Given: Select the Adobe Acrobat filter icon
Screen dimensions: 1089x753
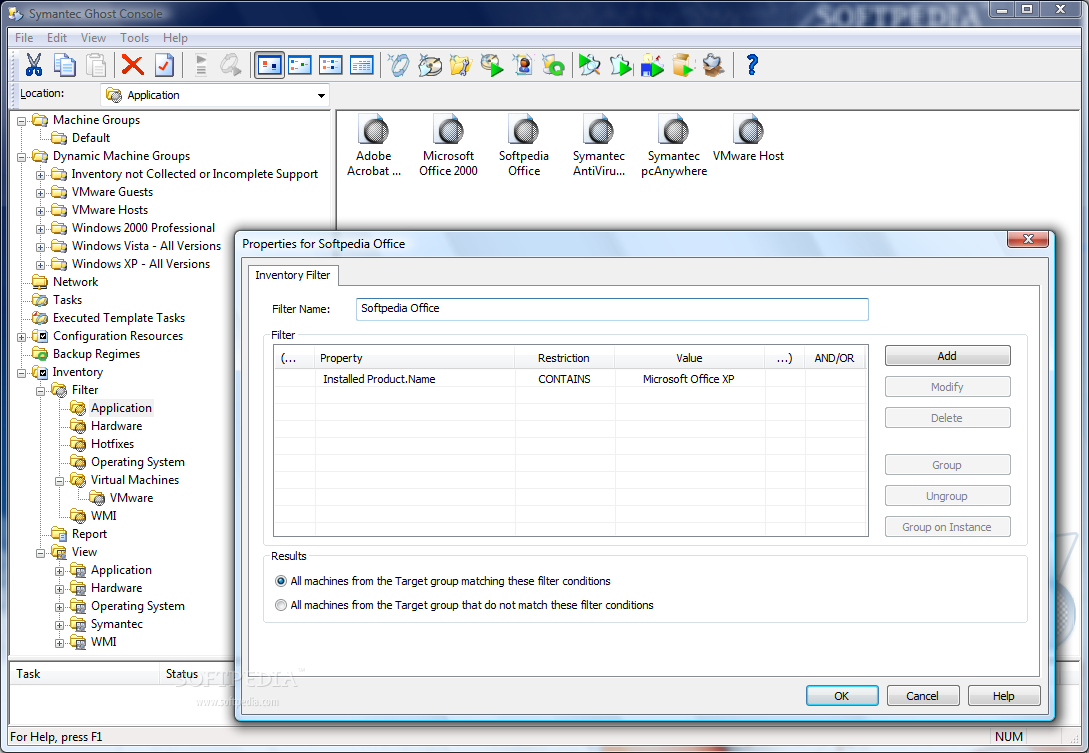Looking at the screenshot, I should tap(374, 146).
